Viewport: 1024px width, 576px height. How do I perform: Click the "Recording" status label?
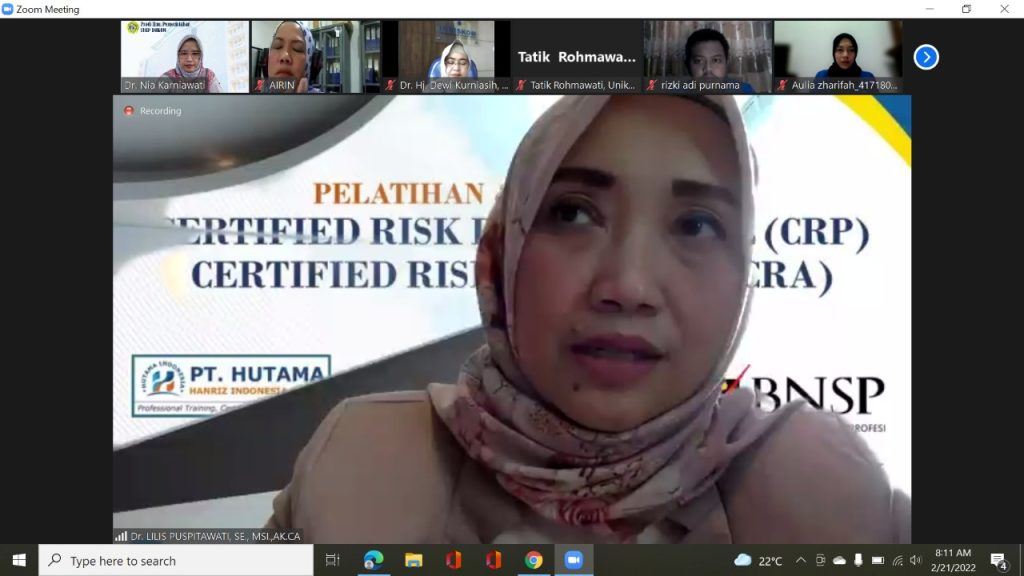[160, 111]
